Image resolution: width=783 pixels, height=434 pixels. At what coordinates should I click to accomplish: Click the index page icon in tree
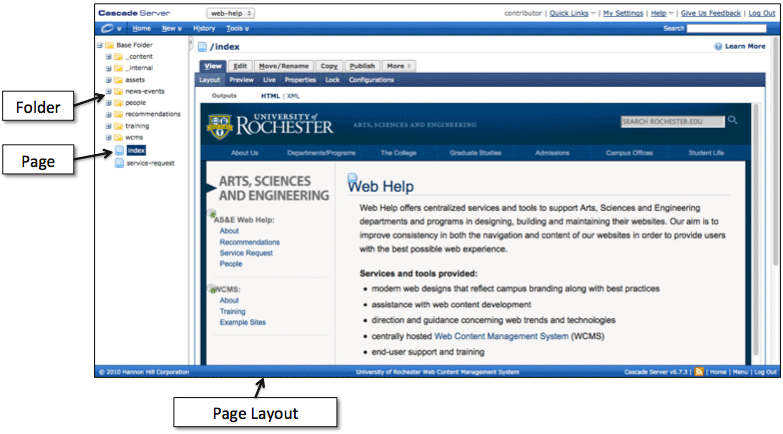coord(119,150)
